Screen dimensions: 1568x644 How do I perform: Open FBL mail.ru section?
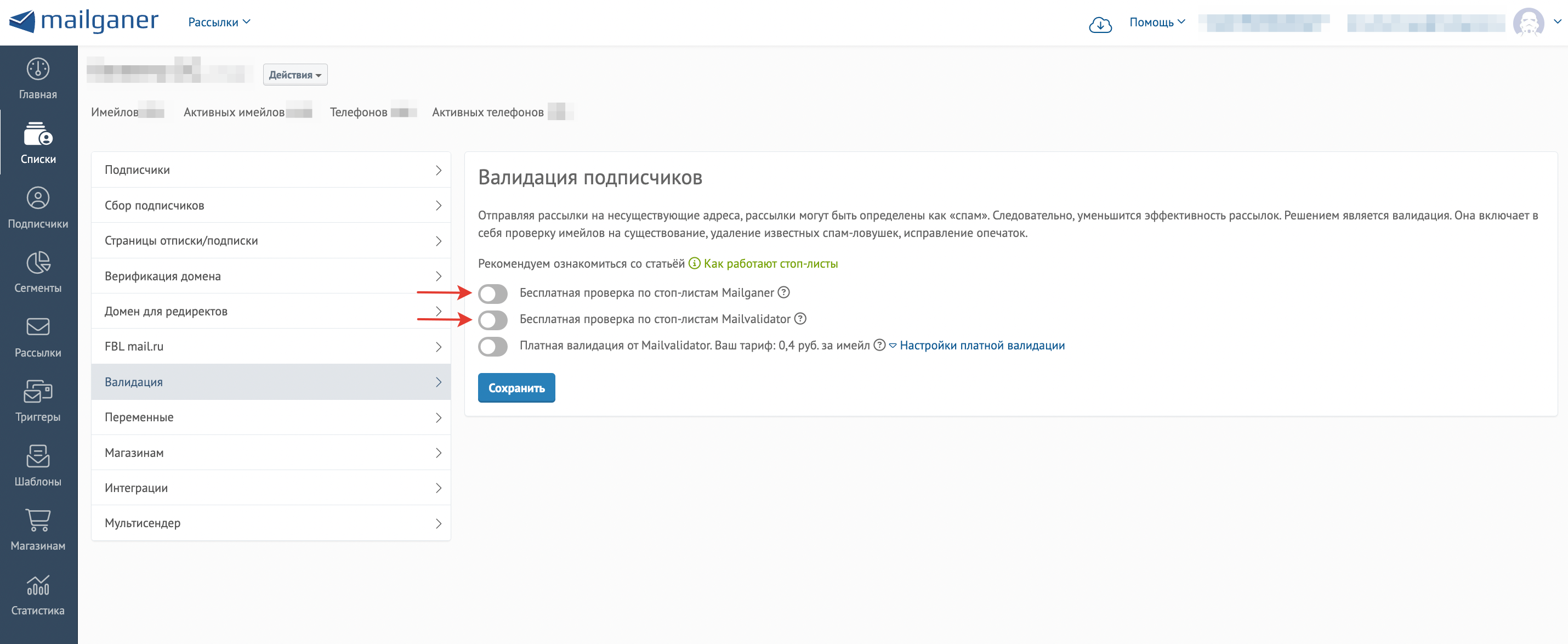tap(271, 347)
